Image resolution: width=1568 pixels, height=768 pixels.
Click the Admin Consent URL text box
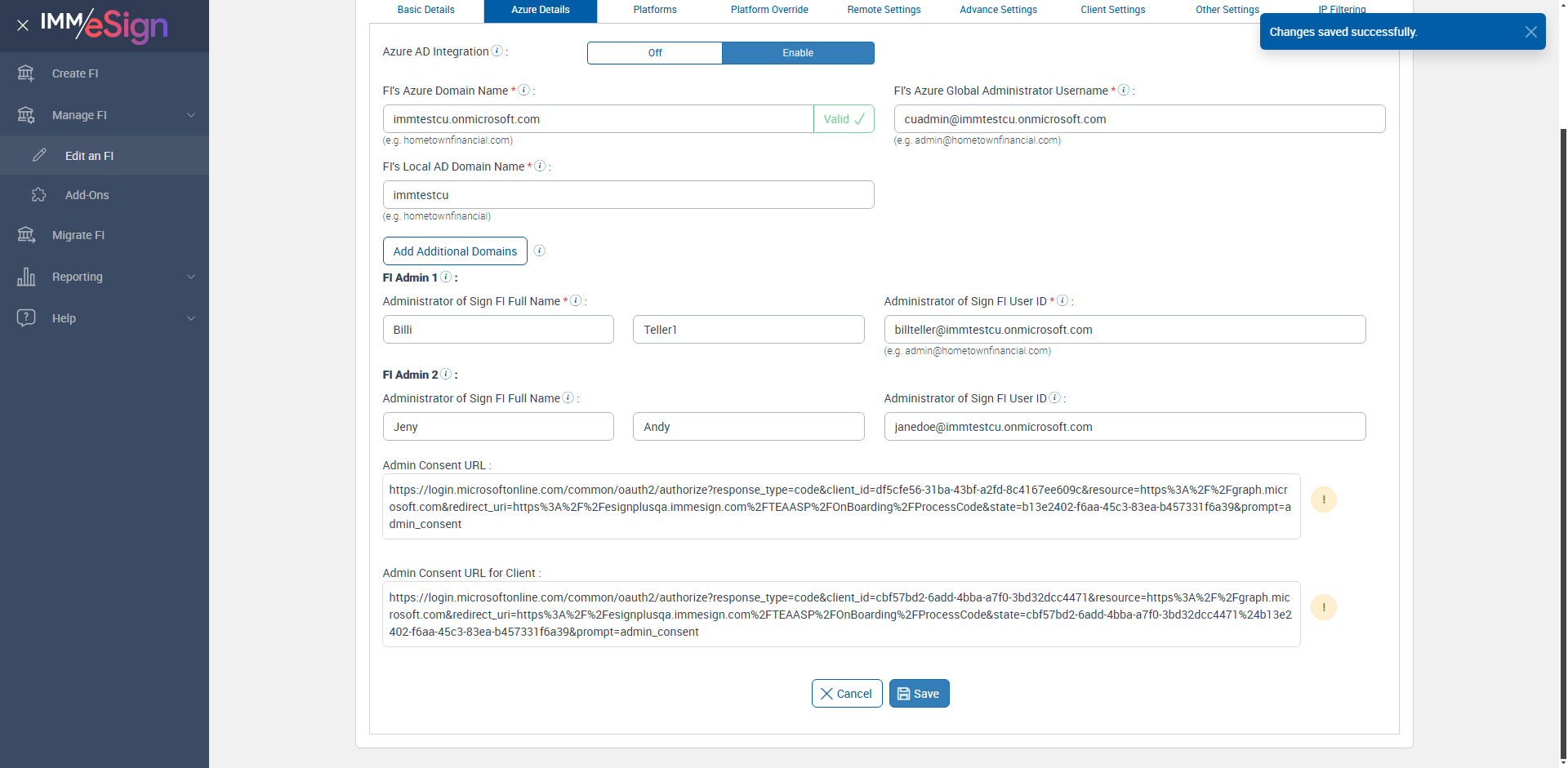[x=841, y=507]
